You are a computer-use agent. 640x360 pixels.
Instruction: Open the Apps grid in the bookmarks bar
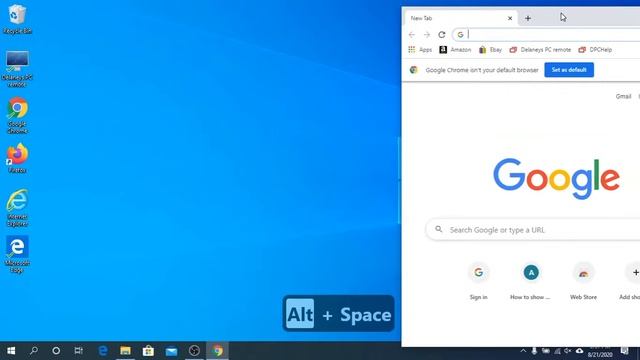coord(420,50)
